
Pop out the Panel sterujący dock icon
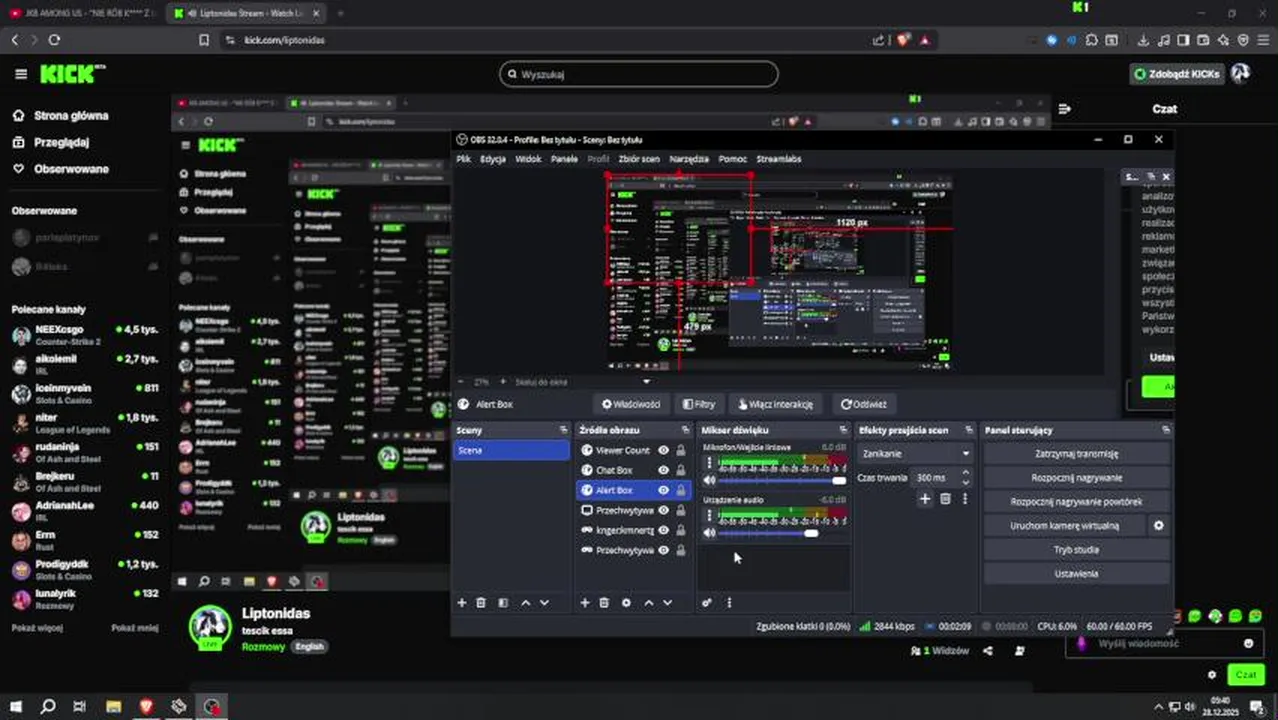pyautogui.click(x=1166, y=430)
